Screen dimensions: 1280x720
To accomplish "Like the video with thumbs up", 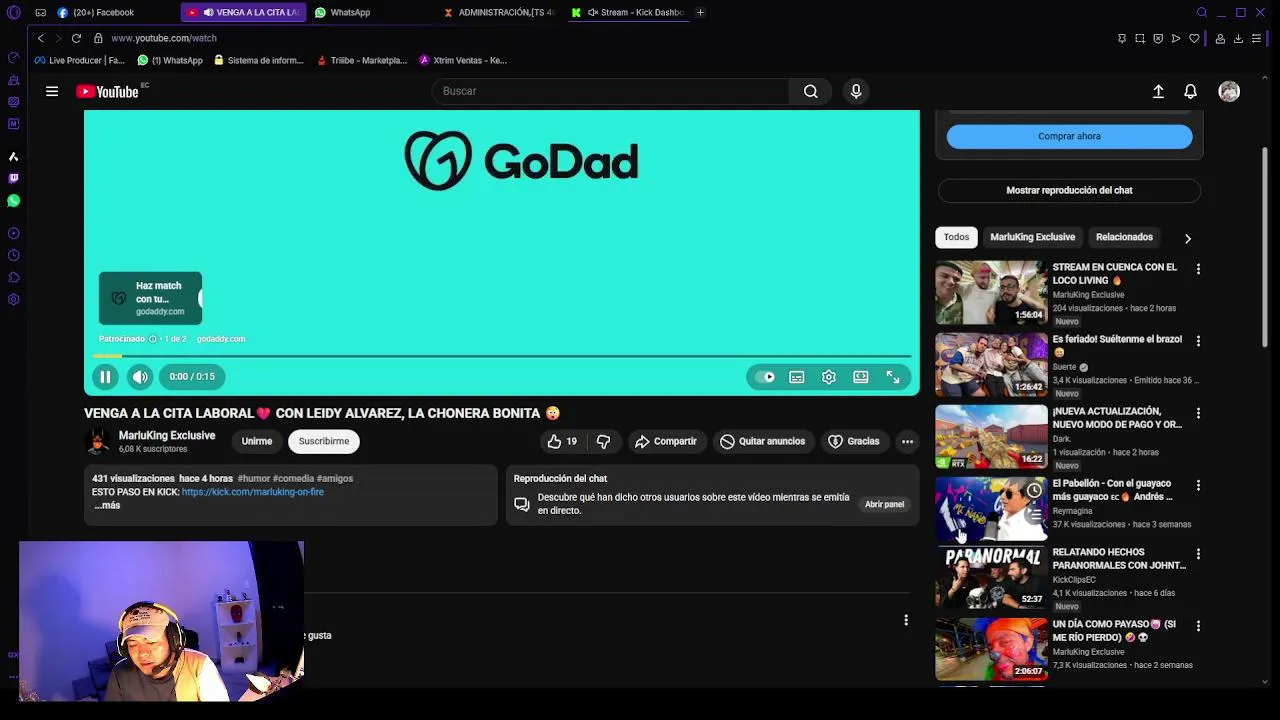I will click(562, 441).
